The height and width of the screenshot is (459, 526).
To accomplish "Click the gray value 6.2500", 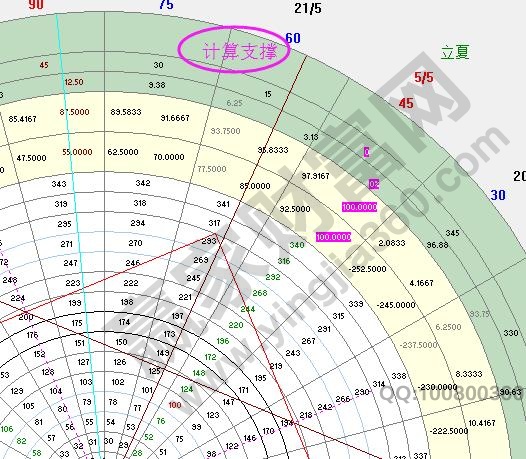I will [x=448, y=327].
